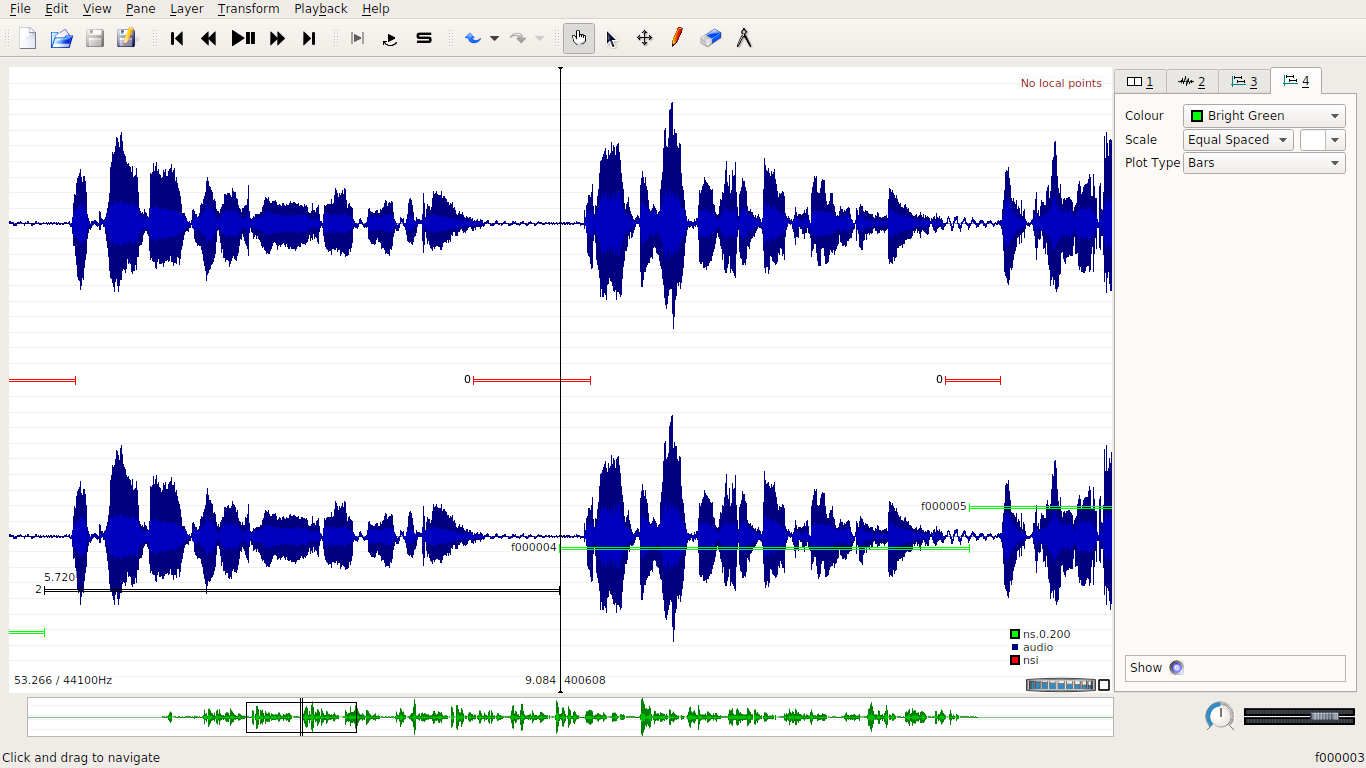This screenshot has width=1366, height=768.
Task: Select the Draw pencil tool
Action: [x=677, y=38]
